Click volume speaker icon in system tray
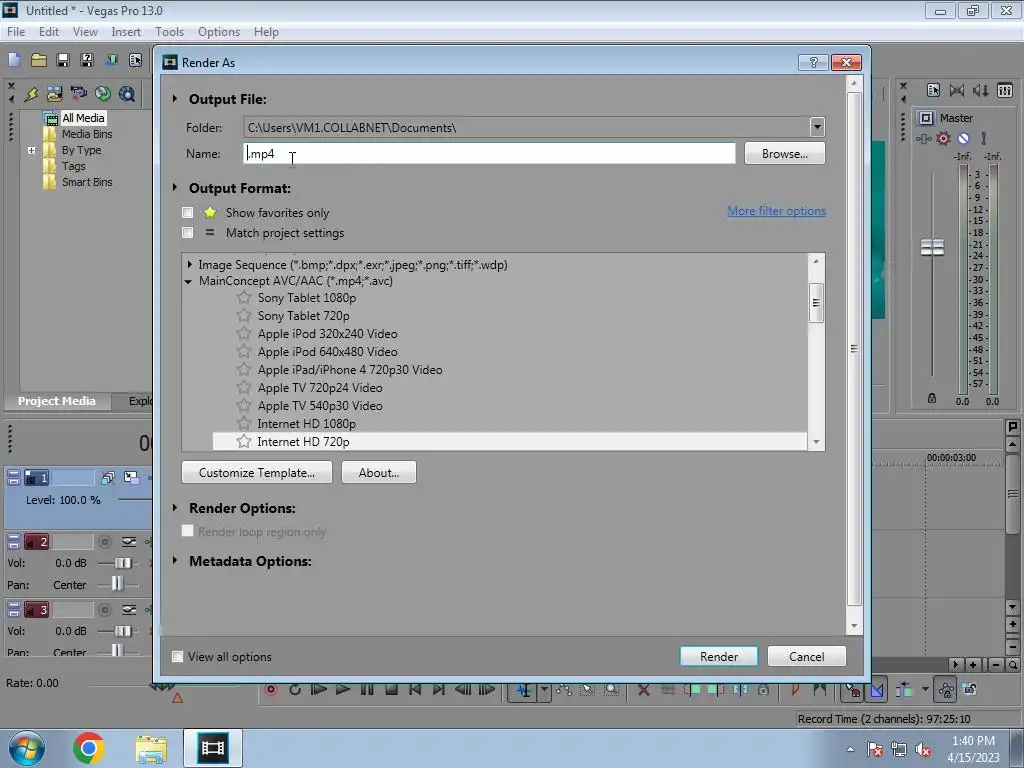The image size is (1024, 768). 923,749
